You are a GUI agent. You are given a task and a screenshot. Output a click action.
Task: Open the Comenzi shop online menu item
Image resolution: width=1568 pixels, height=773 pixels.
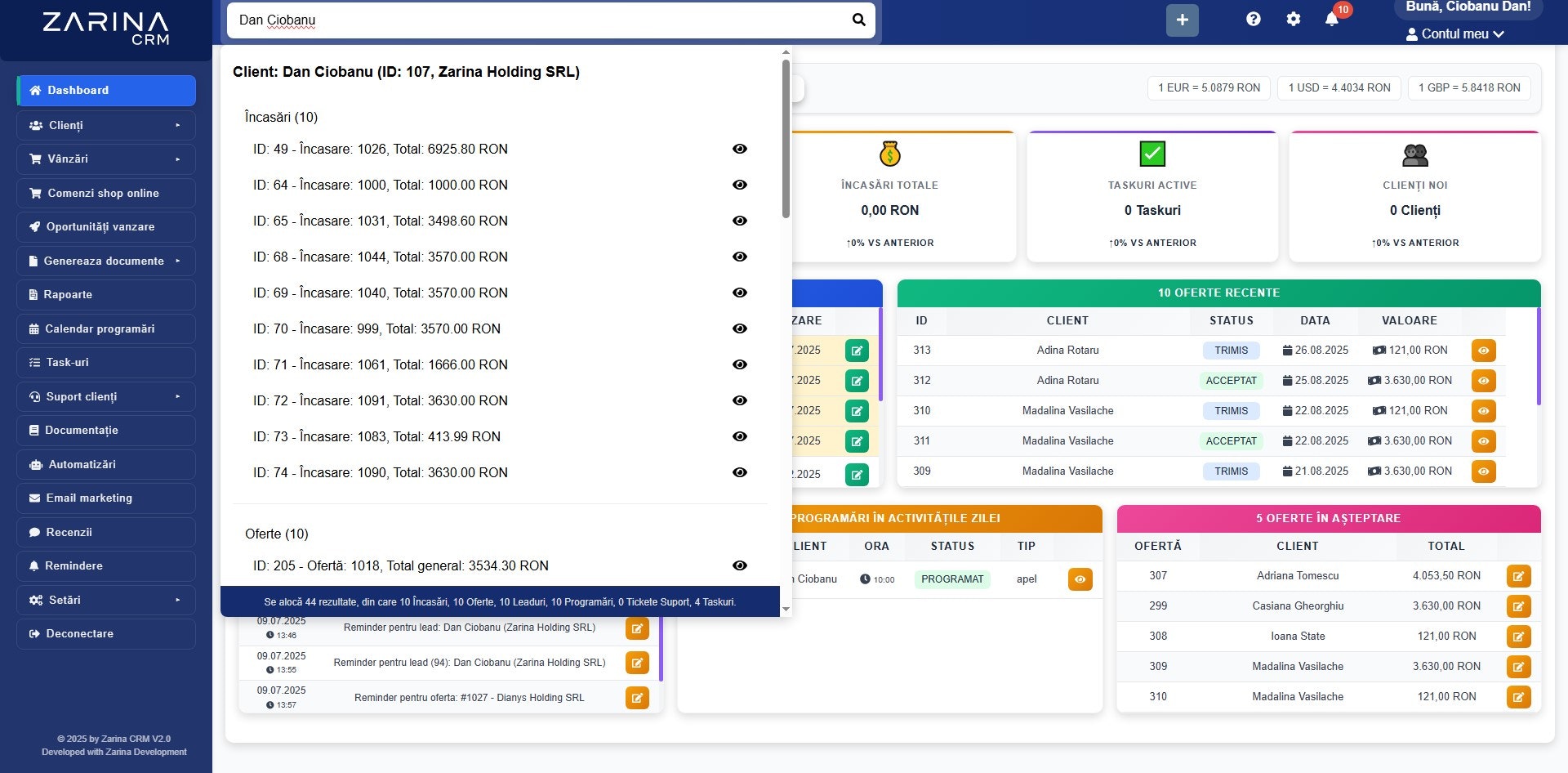[105, 193]
